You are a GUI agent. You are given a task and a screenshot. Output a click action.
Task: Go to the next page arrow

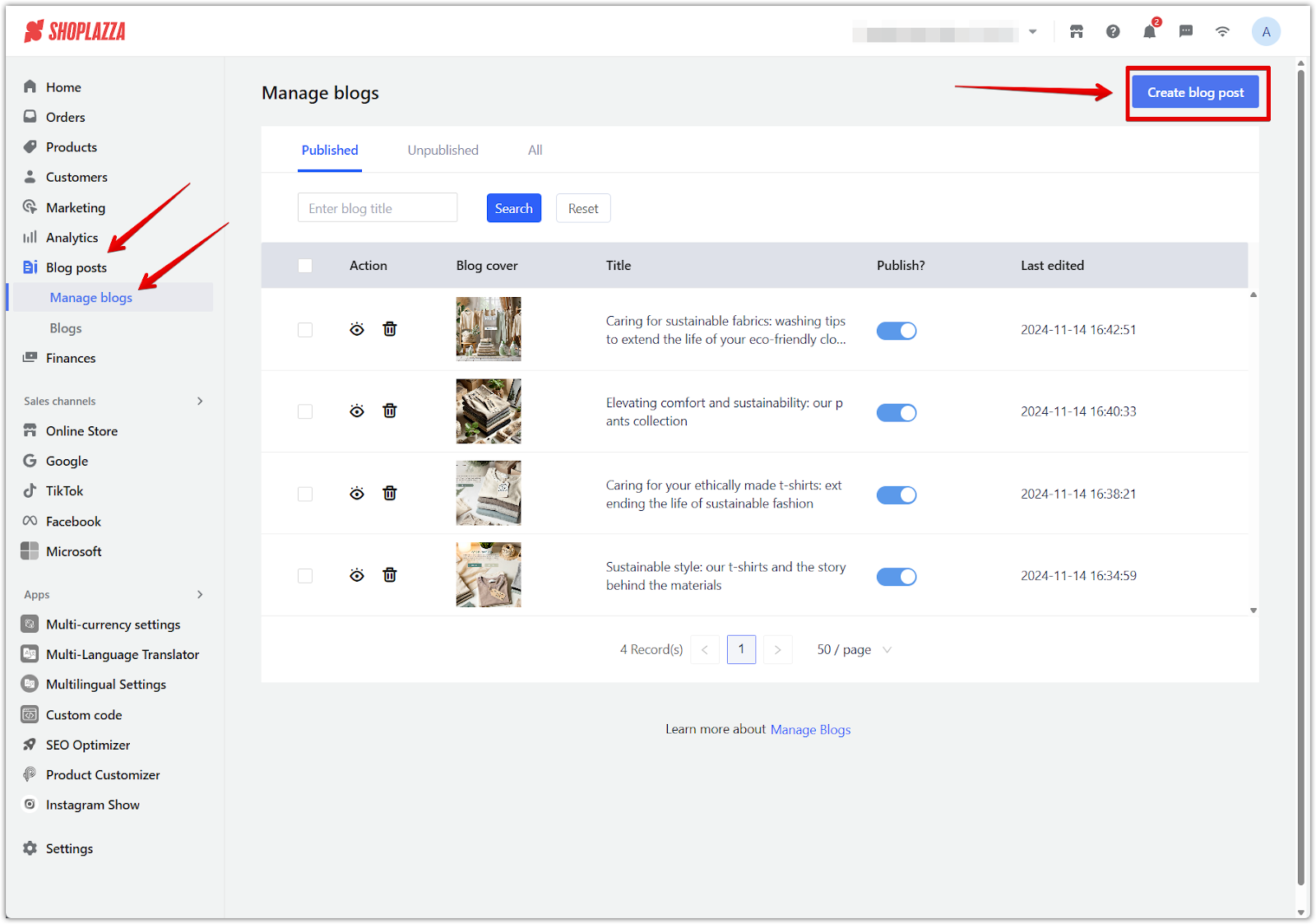click(777, 649)
